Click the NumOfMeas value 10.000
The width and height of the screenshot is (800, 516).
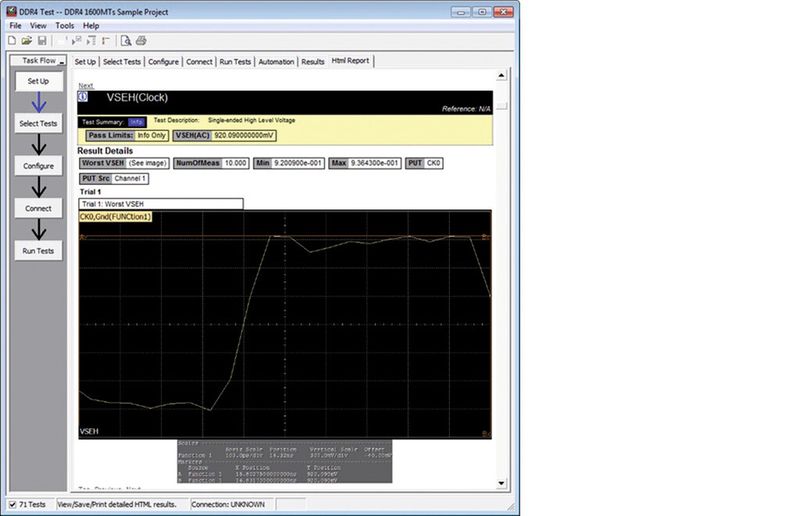(x=235, y=163)
